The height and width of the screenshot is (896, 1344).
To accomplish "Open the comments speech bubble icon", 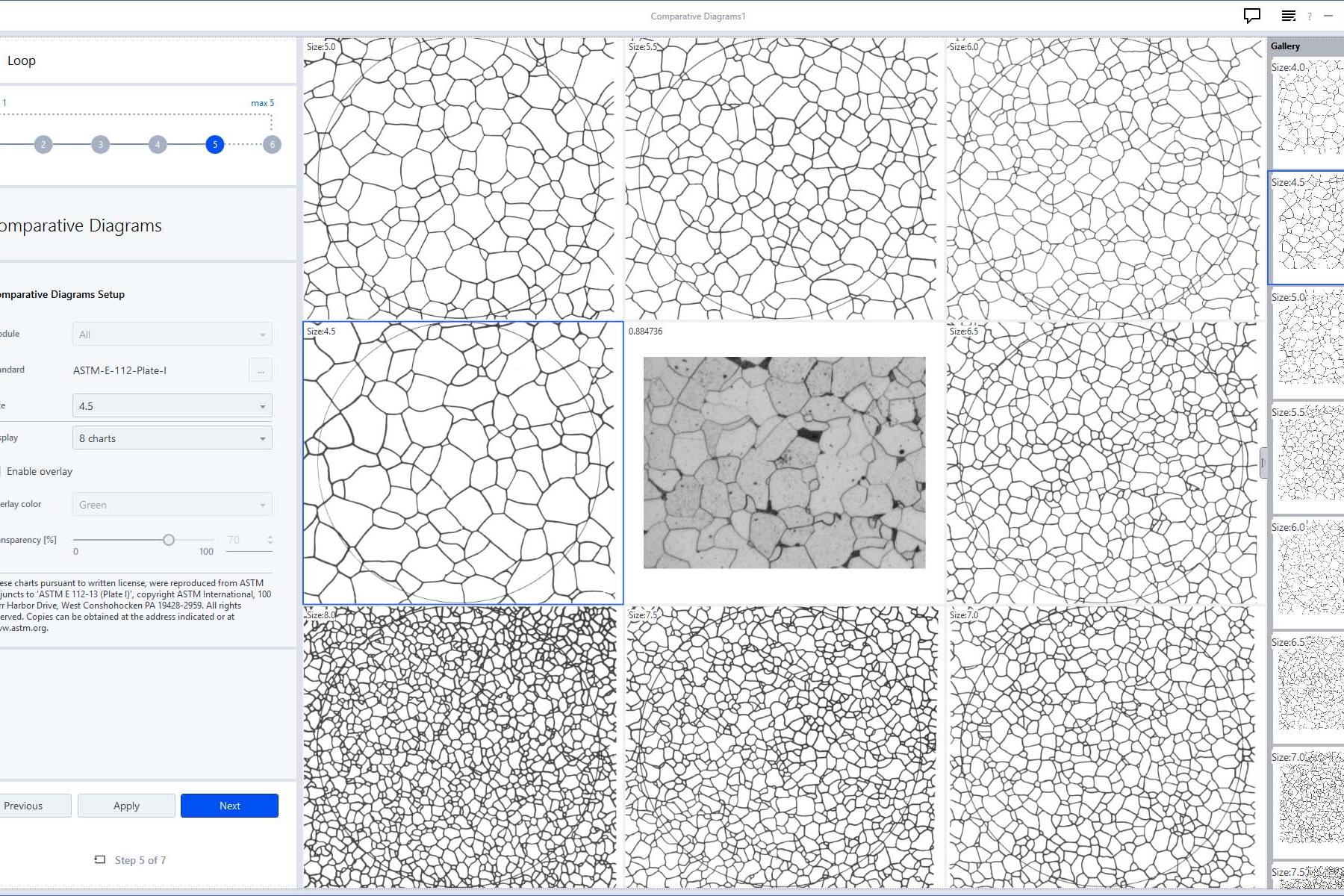I will coord(1251,16).
